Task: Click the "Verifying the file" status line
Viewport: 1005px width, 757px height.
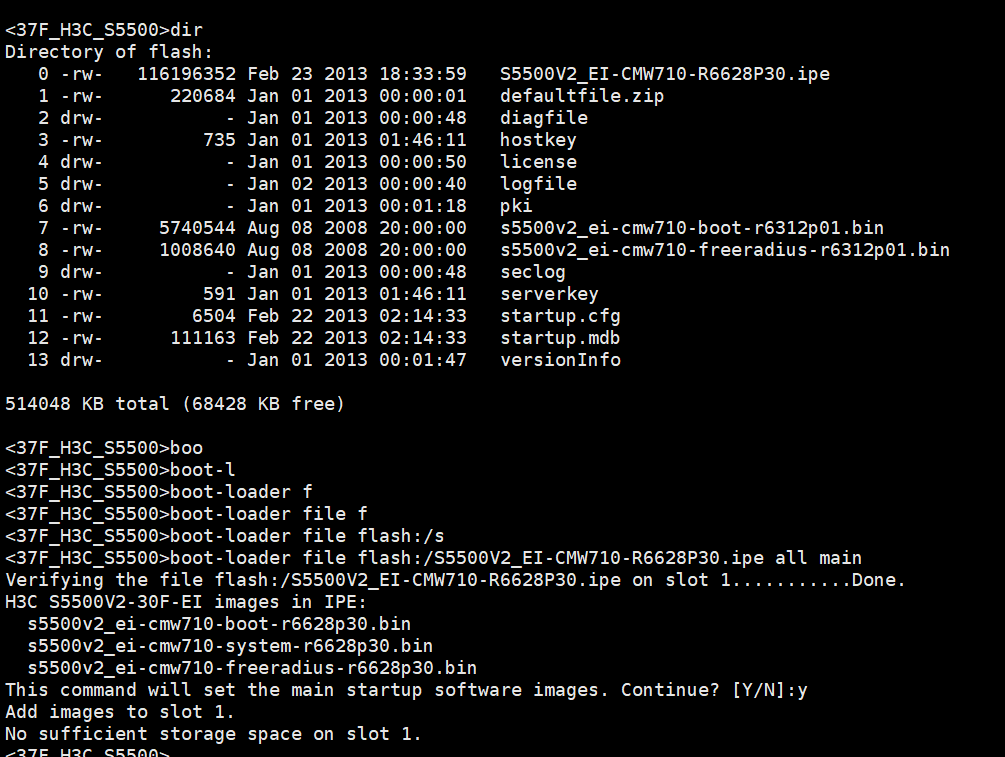Action: pos(455,580)
